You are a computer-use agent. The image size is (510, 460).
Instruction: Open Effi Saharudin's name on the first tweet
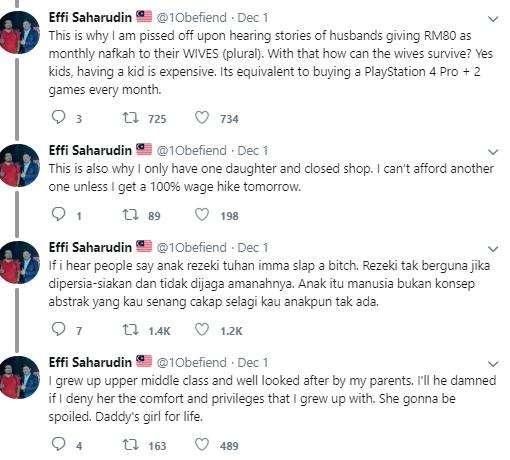pos(90,17)
